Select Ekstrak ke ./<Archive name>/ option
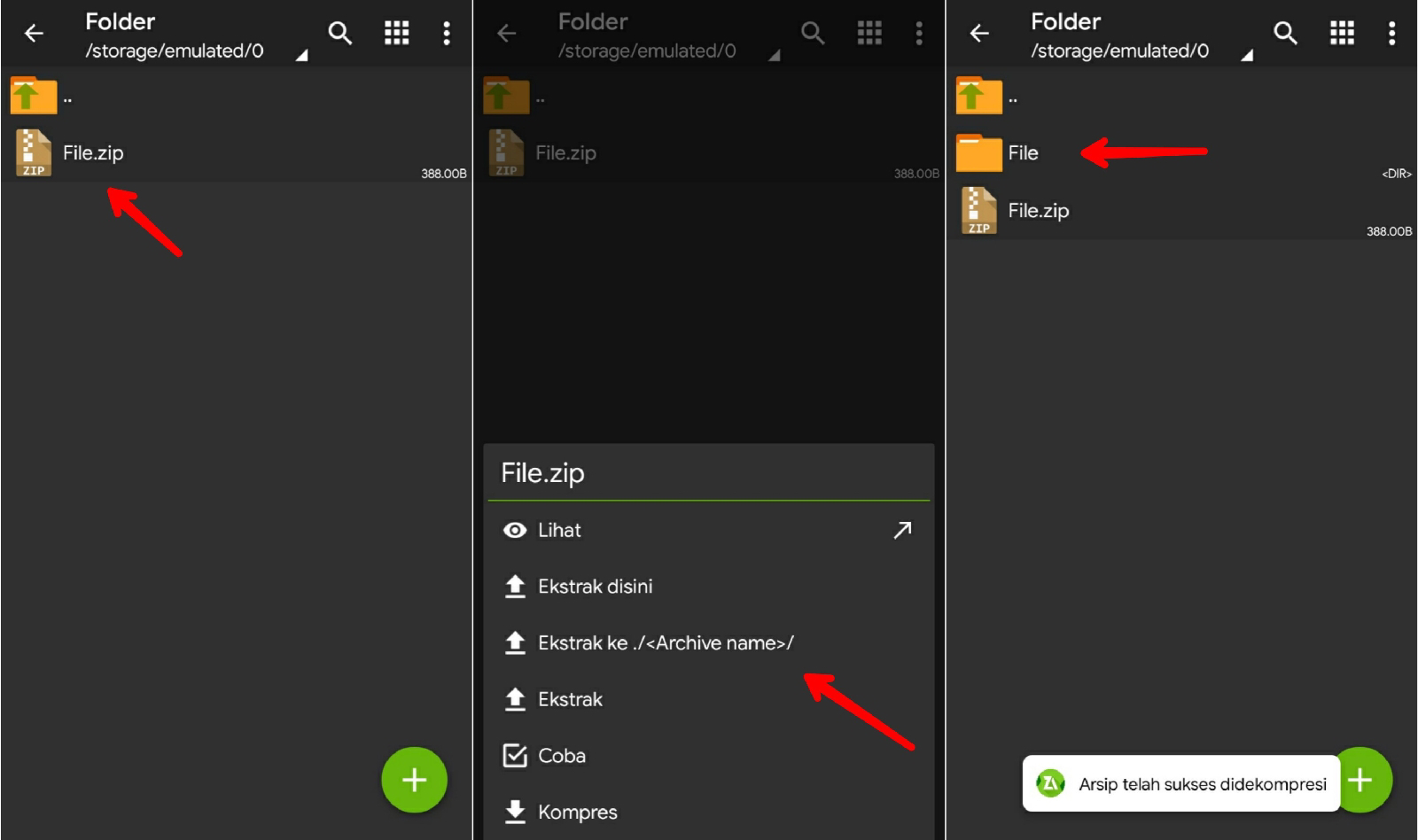The image size is (1418, 840). pos(666,642)
